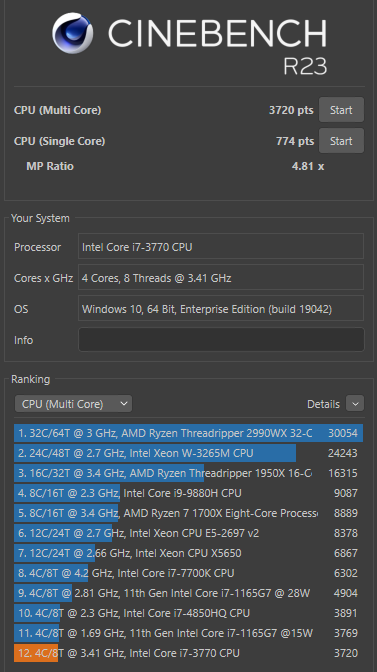Click the Processor field showing i7-3770
This screenshot has height=672, width=377.
click(221, 246)
